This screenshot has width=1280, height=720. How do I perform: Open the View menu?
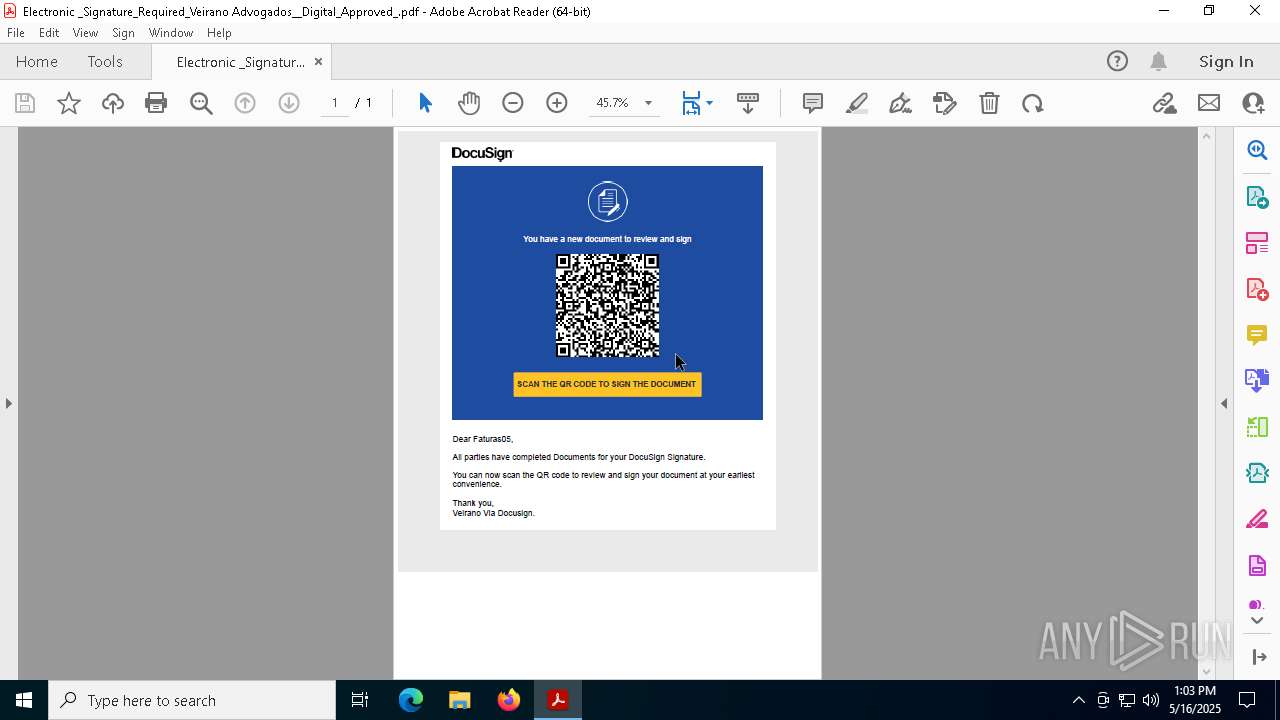85,32
